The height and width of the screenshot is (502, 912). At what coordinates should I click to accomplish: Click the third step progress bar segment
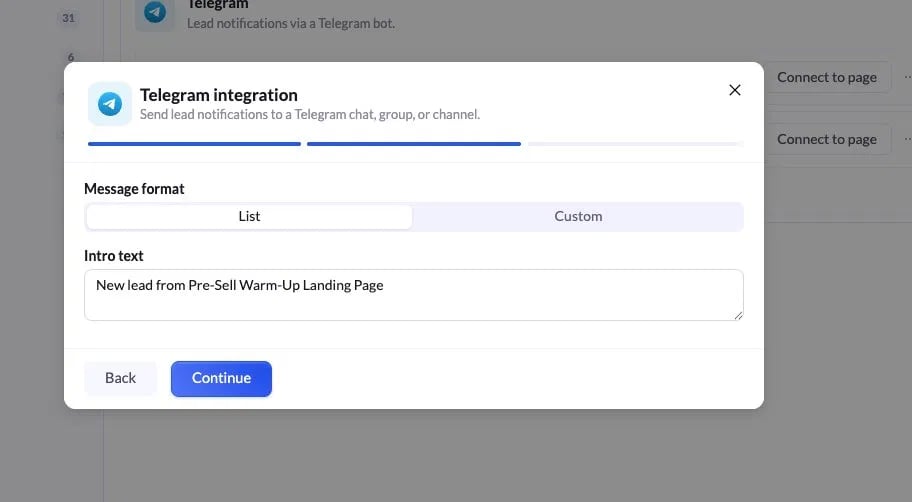(635, 144)
